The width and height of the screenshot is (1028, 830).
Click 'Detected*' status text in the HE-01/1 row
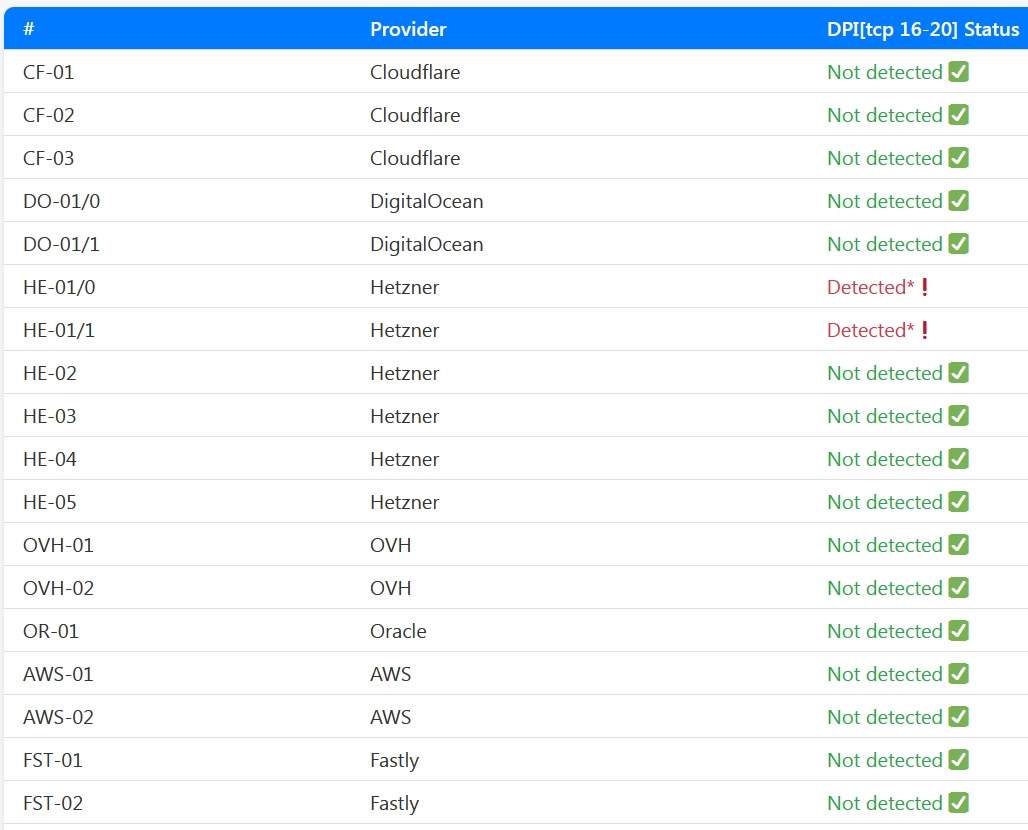[870, 330]
